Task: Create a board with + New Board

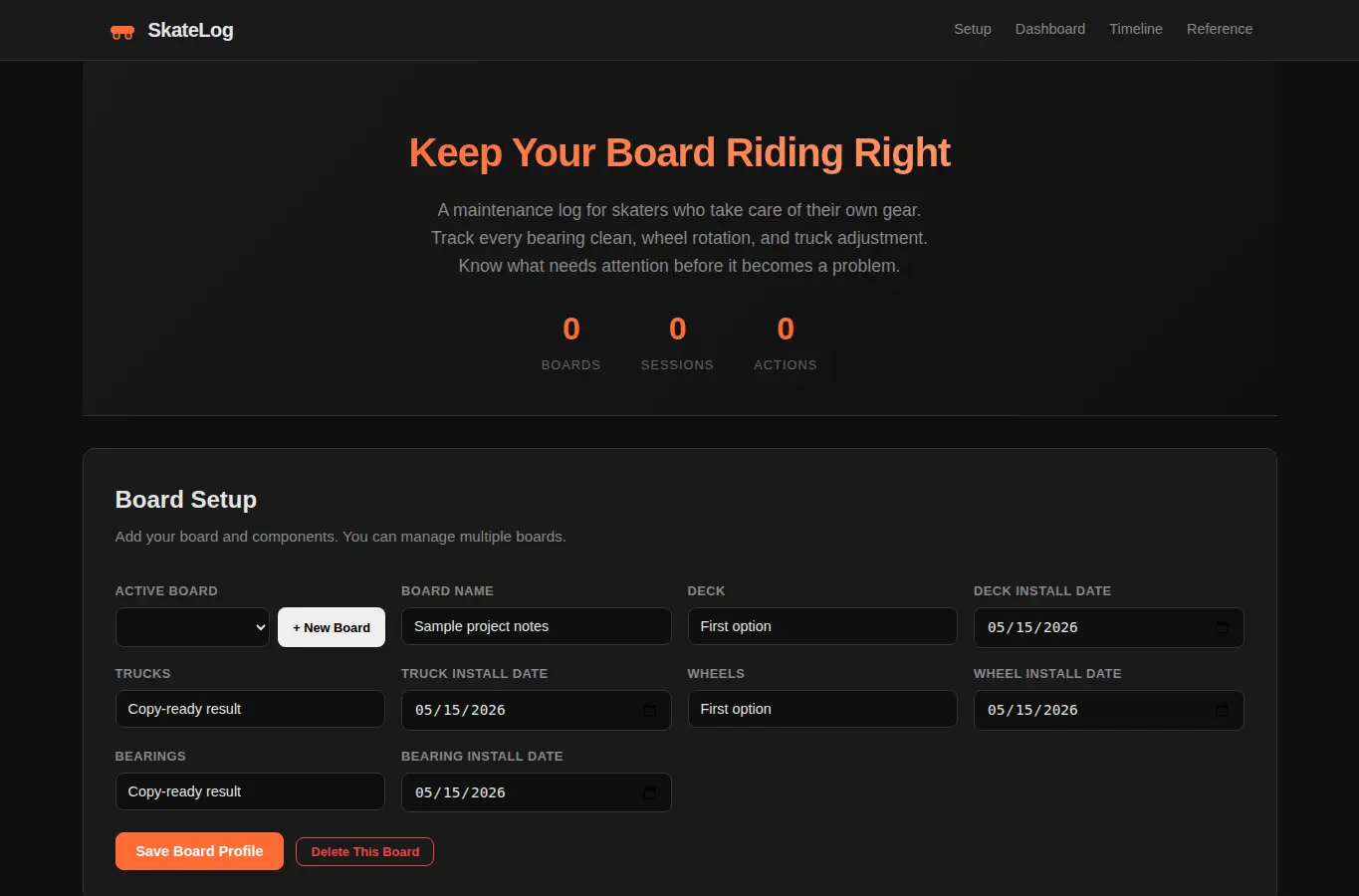Action: pyautogui.click(x=332, y=627)
